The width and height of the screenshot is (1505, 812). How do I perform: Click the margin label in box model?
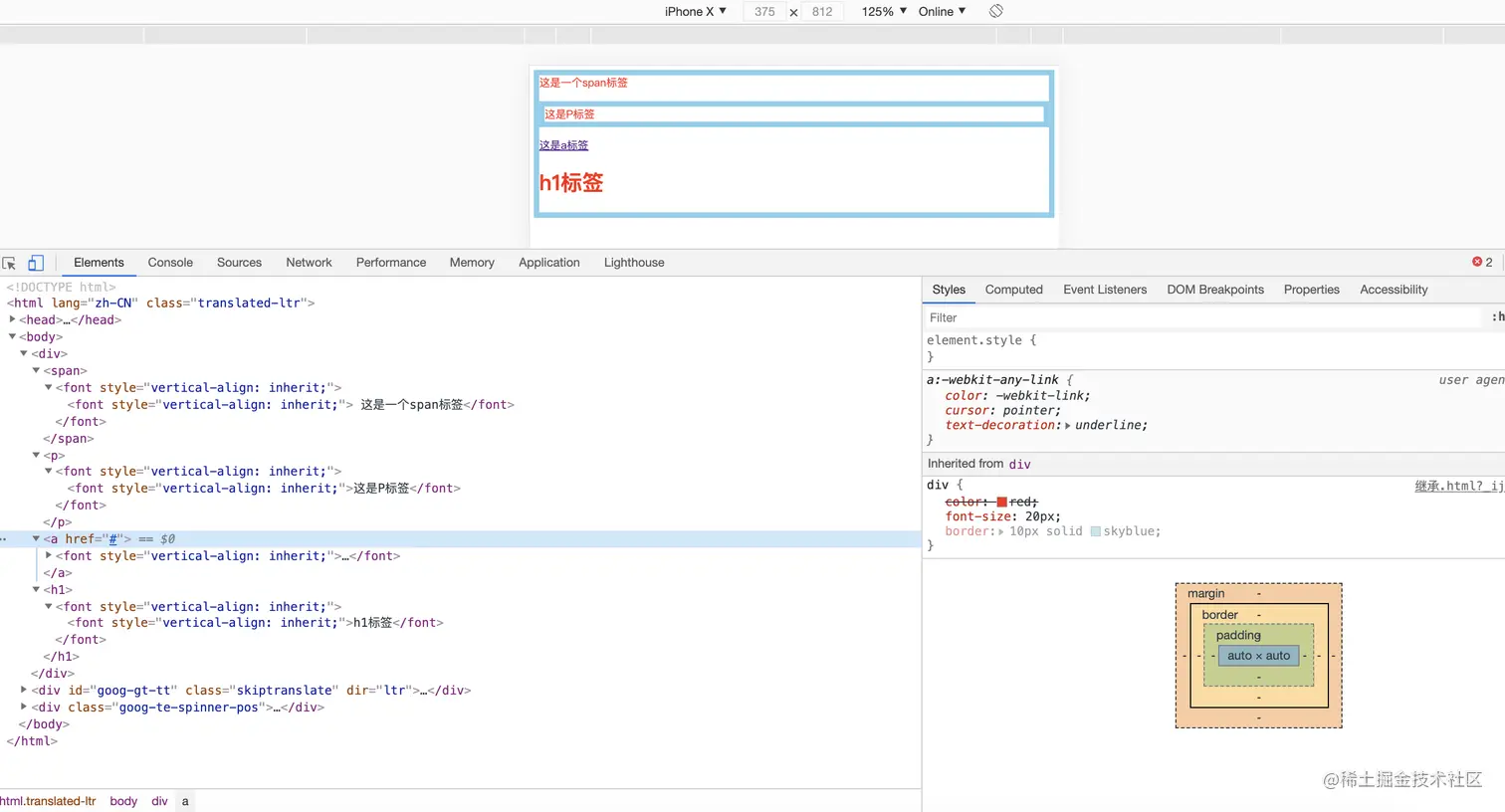point(1205,593)
